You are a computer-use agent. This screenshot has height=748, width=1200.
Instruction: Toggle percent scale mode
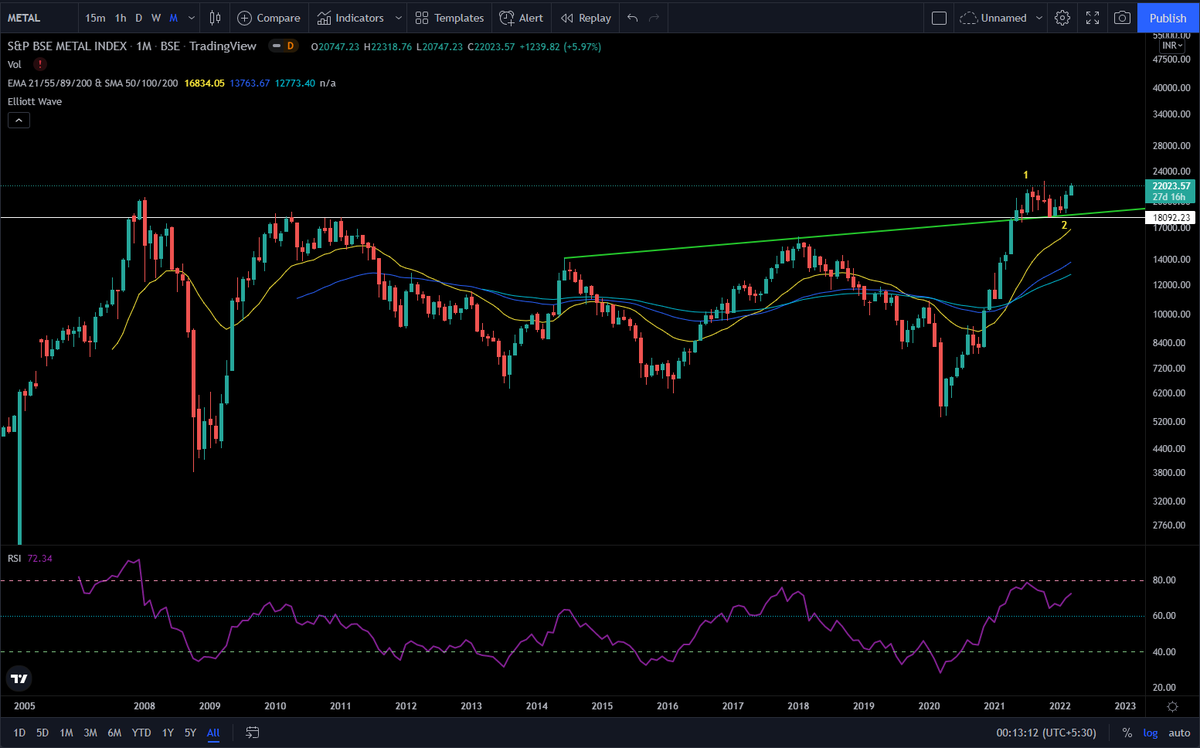tap(1127, 733)
